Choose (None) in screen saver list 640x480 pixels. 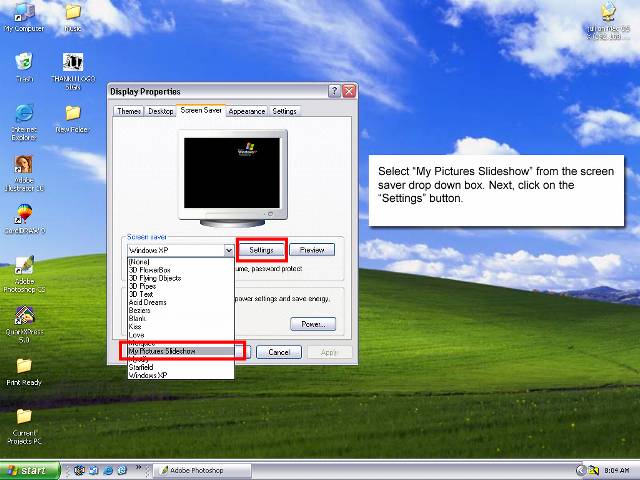click(x=181, y=262)
